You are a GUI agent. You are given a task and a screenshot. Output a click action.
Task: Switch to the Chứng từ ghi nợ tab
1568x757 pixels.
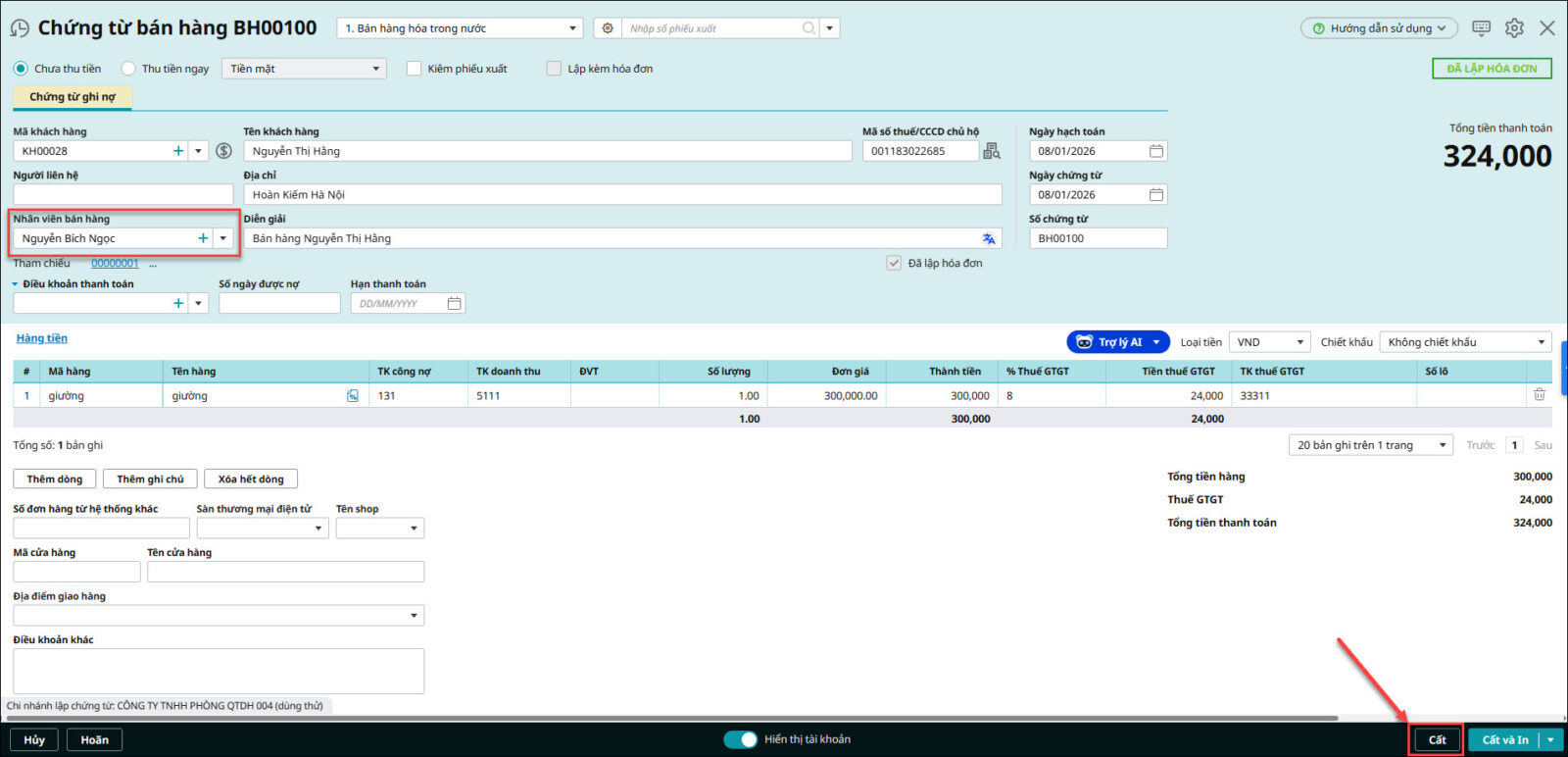pyautogui.click(x=72, y=97)
